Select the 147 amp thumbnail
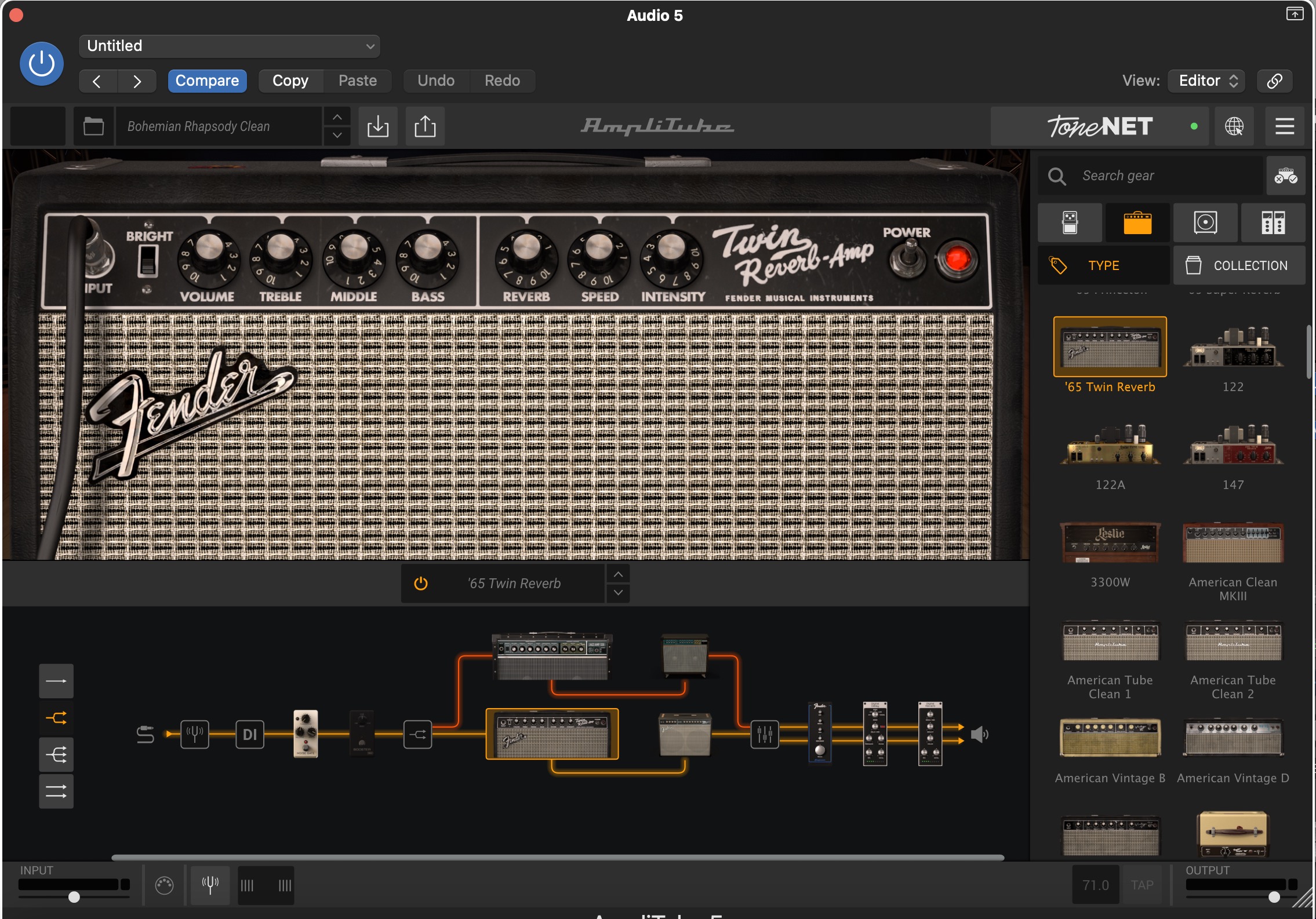Image resolution: width=1316 pixels, height=919 pixels. [1233, 444]
